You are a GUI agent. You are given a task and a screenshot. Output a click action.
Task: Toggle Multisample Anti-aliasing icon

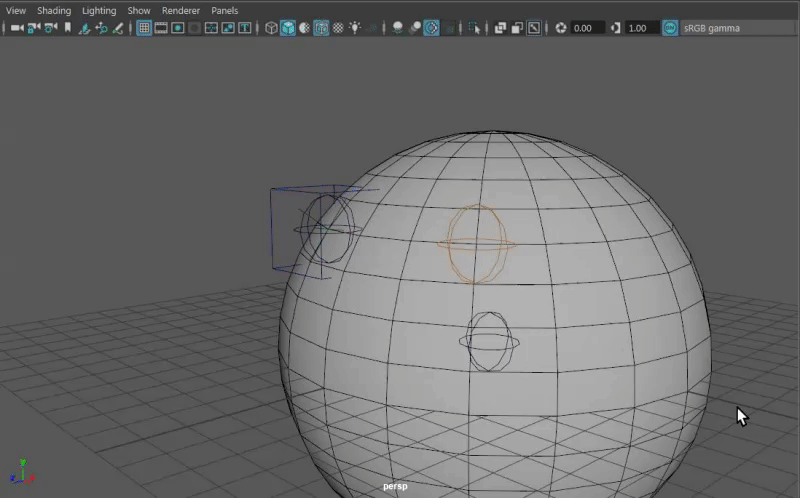432,28
